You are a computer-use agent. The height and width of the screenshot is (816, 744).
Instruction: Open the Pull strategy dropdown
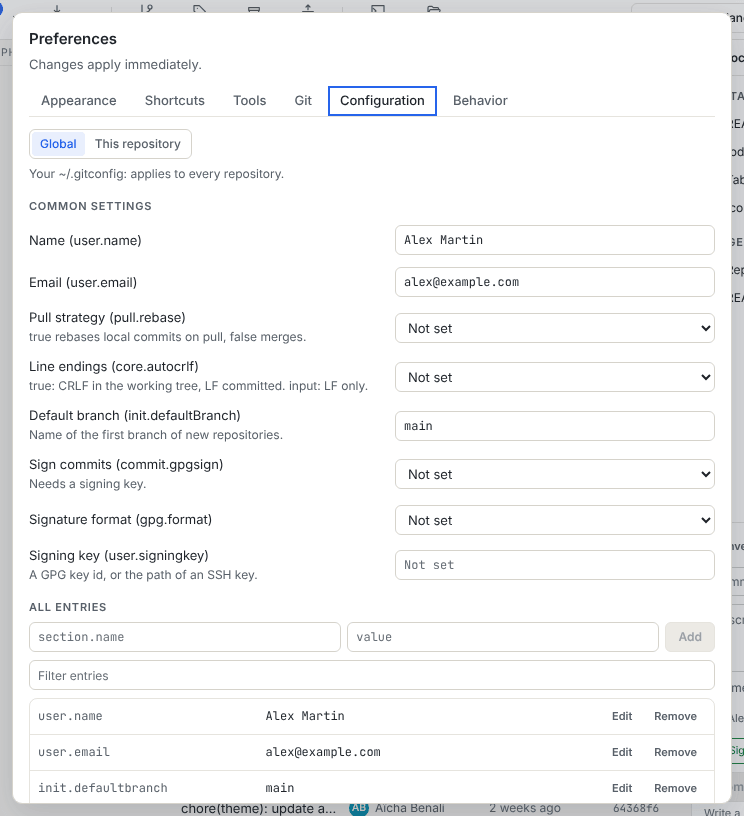coord(555,328)
